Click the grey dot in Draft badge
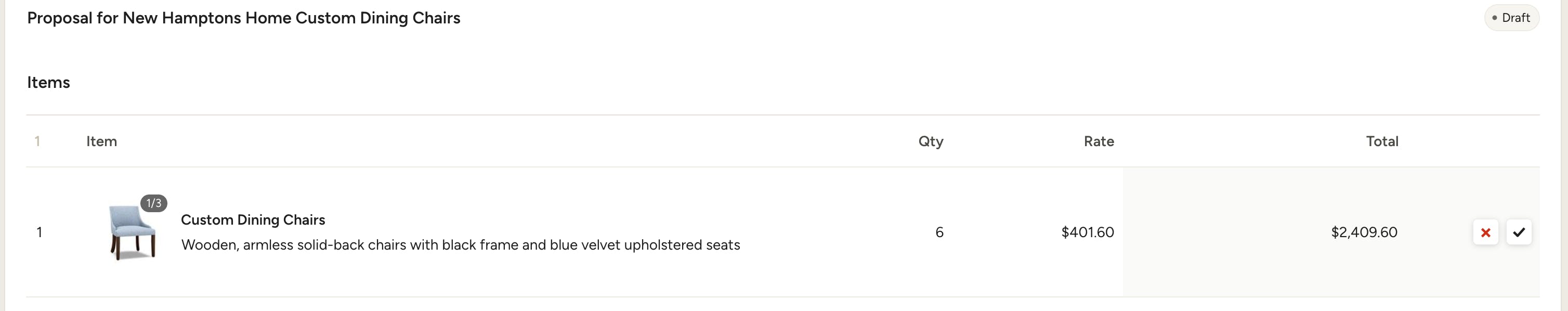 click(1494, 18)
